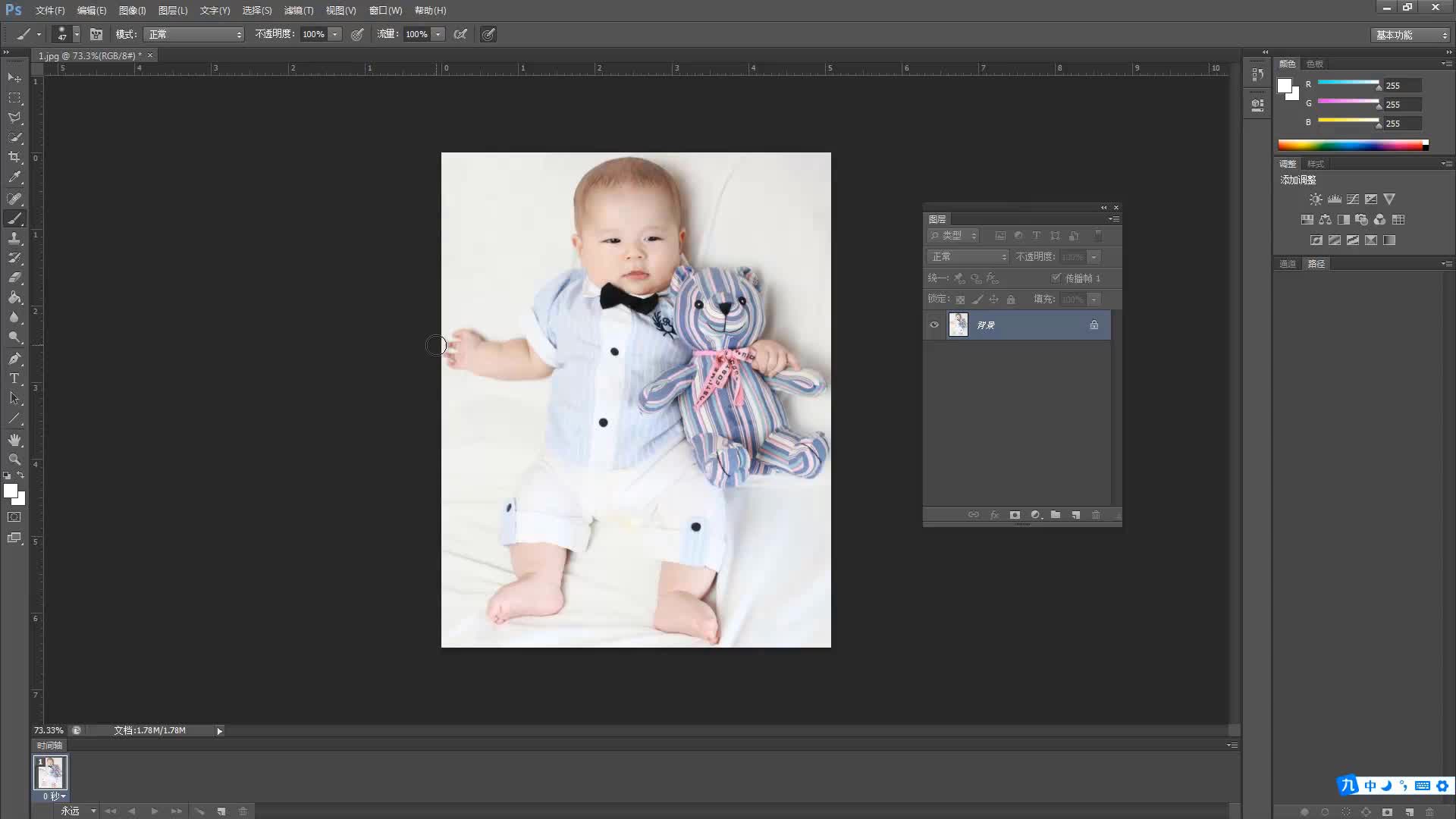Select the Crop tool
Viewport: 1456px width, 819px height.
click(x=14, y=157)
